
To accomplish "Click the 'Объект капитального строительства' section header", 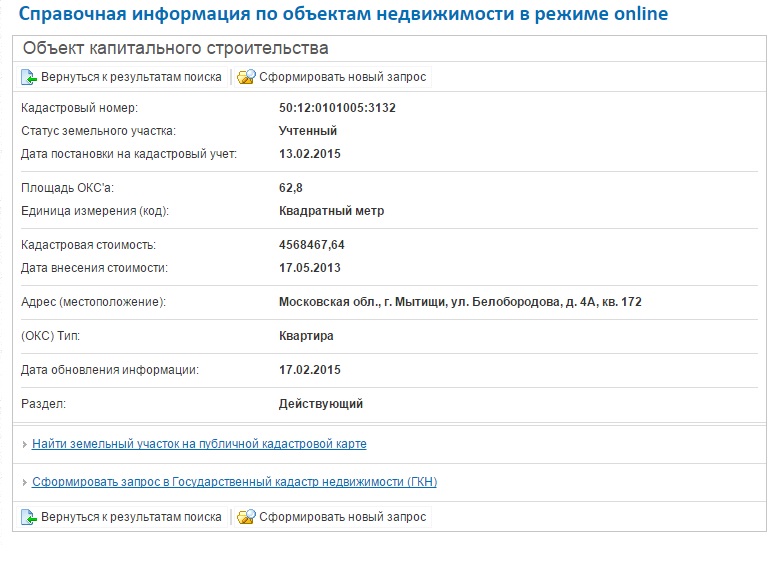I will pos(175,48).
